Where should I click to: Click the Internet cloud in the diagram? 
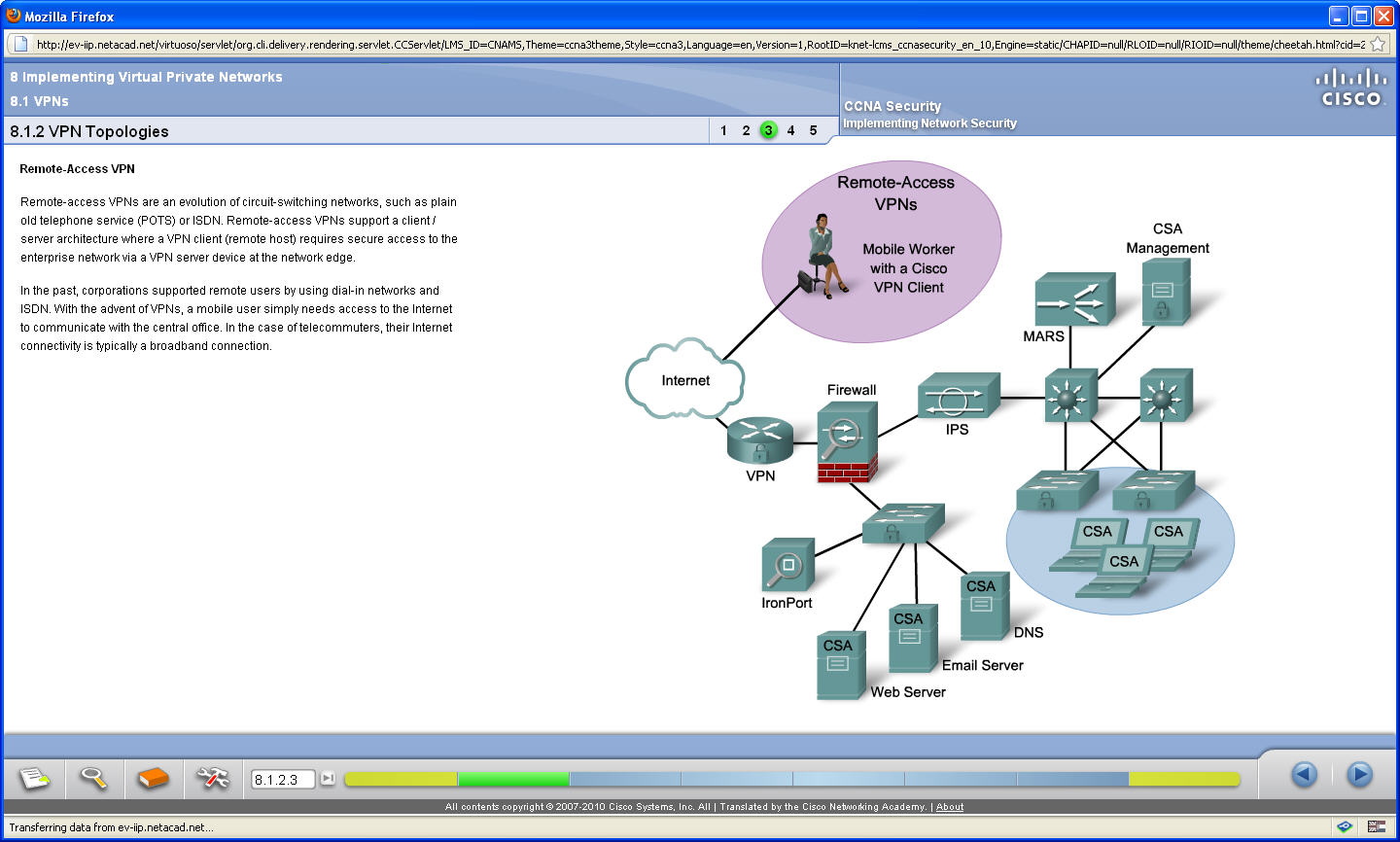[685, 379]
